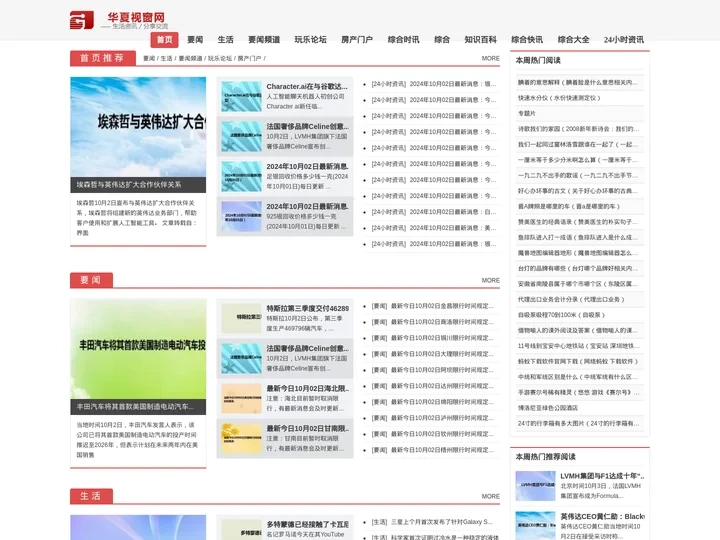Image resolution: width=720 pixels, height=540 pixels.
Task: Open 特斯拉第三季度交付 article title
Action: [x=307, y=308]
